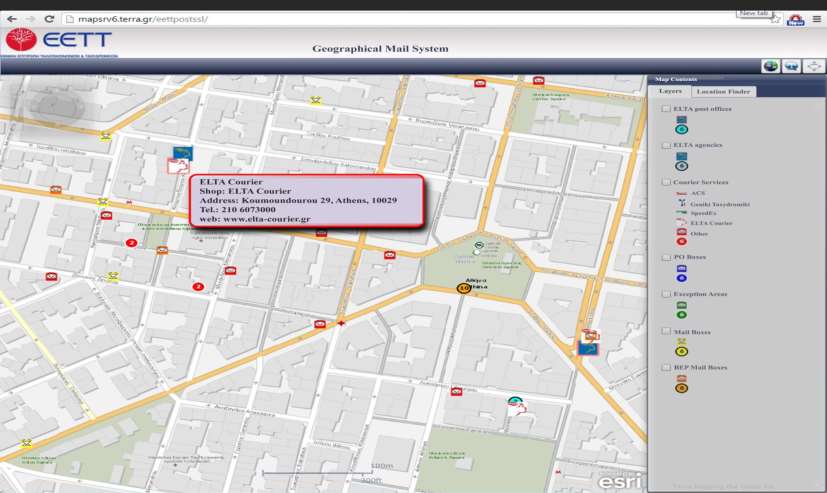Enable the Mail Boxes layer checkbox
Screen dimensions: 827x493
666,332
